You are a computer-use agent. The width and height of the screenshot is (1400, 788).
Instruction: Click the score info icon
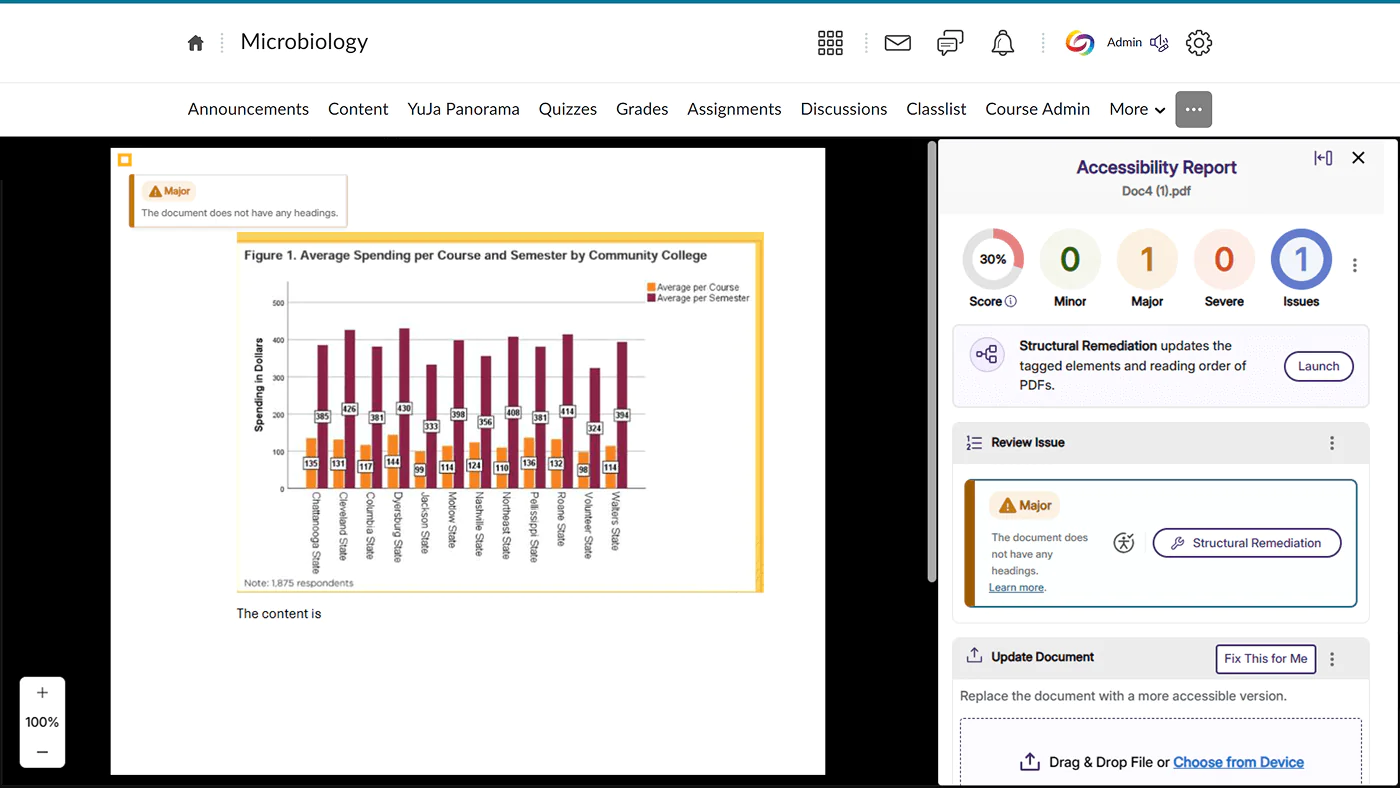[1011, 301]
